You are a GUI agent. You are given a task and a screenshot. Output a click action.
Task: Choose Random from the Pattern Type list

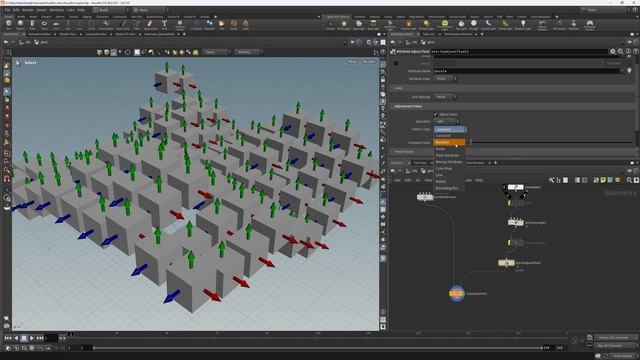(x=449, y=142)
